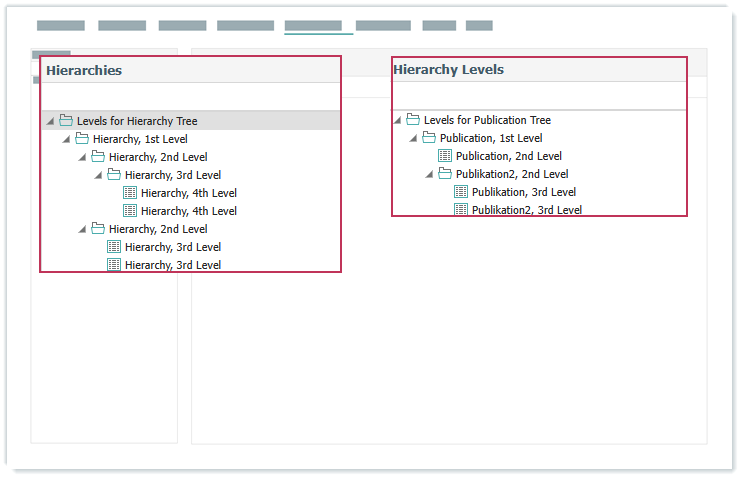Collapse the Hierarchy, 1st Level branch arrow

[66, 140]
